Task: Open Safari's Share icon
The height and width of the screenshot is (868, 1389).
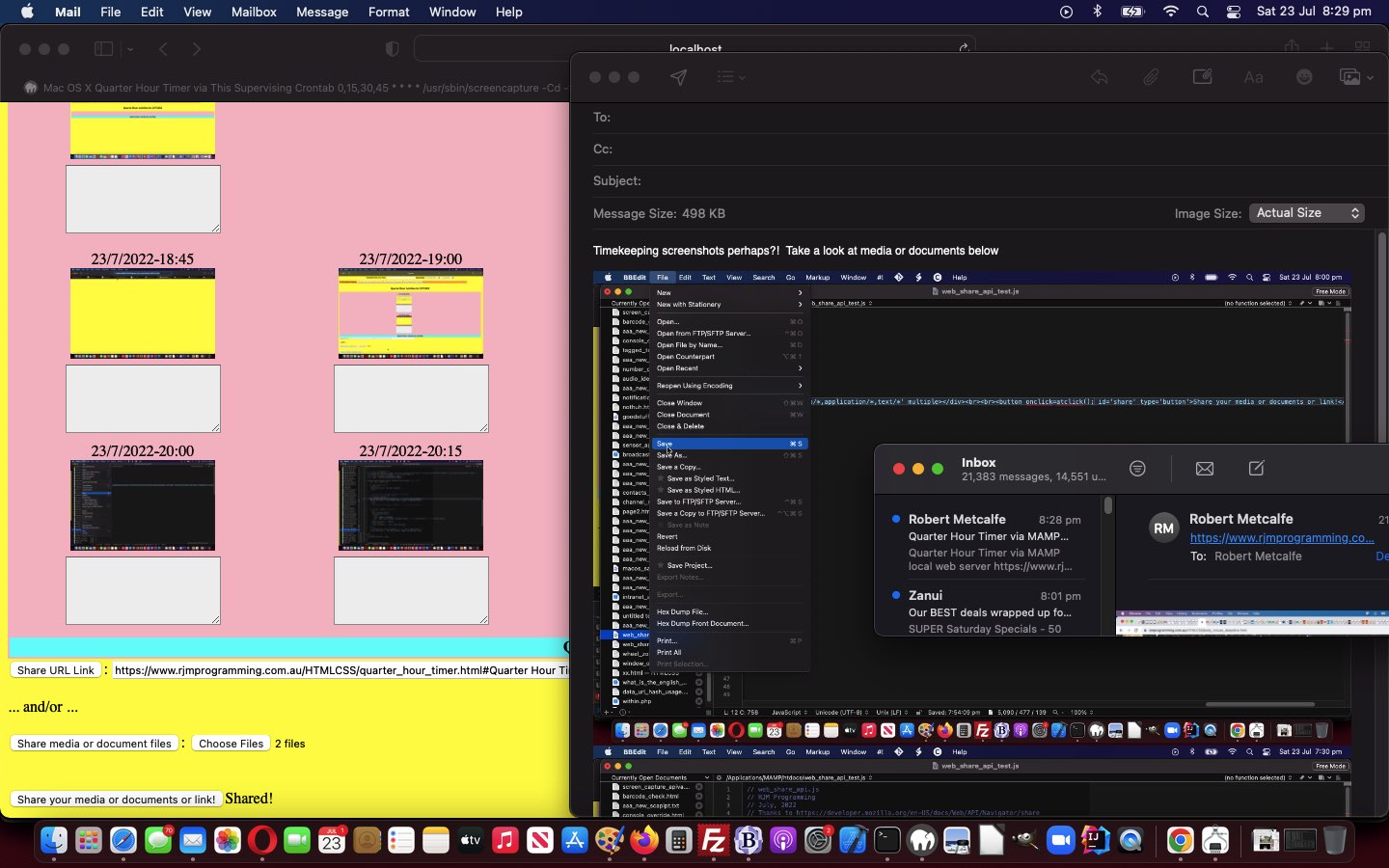Action: click(x=1292, y=47)
